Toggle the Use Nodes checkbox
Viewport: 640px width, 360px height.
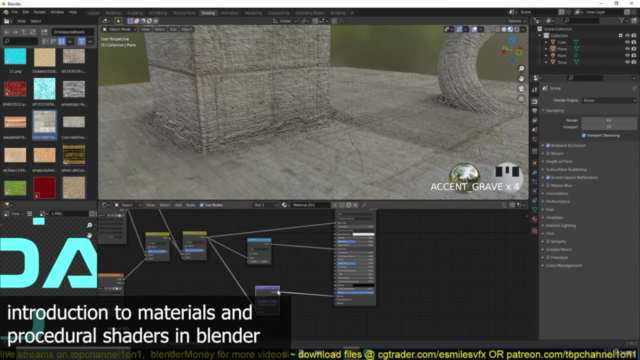(x=202, y=205)
